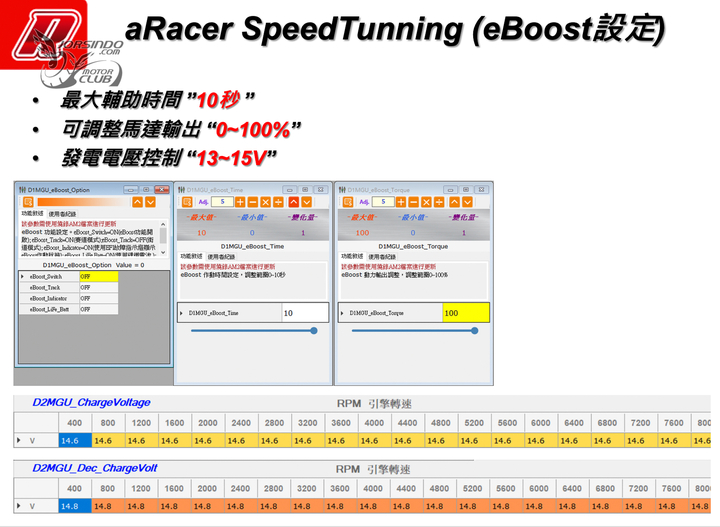The height and width of the screenshot is (527, 720).
Task: Open the 功能敘述 tab in eBoost_Time window
Action: [x=191, y=256]
